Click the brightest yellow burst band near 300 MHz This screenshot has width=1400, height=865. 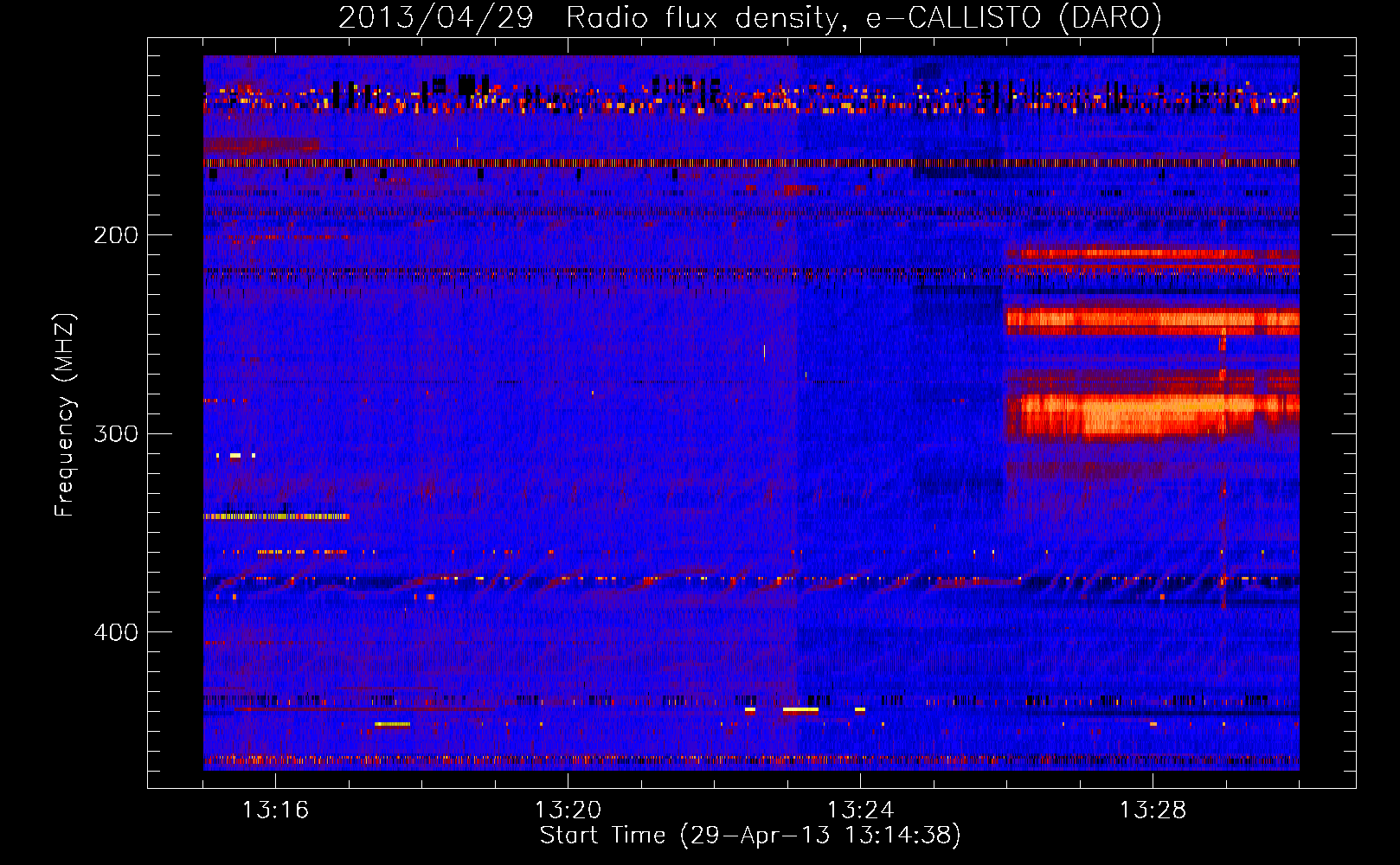pyautogui.click(x=1152, y=413)
